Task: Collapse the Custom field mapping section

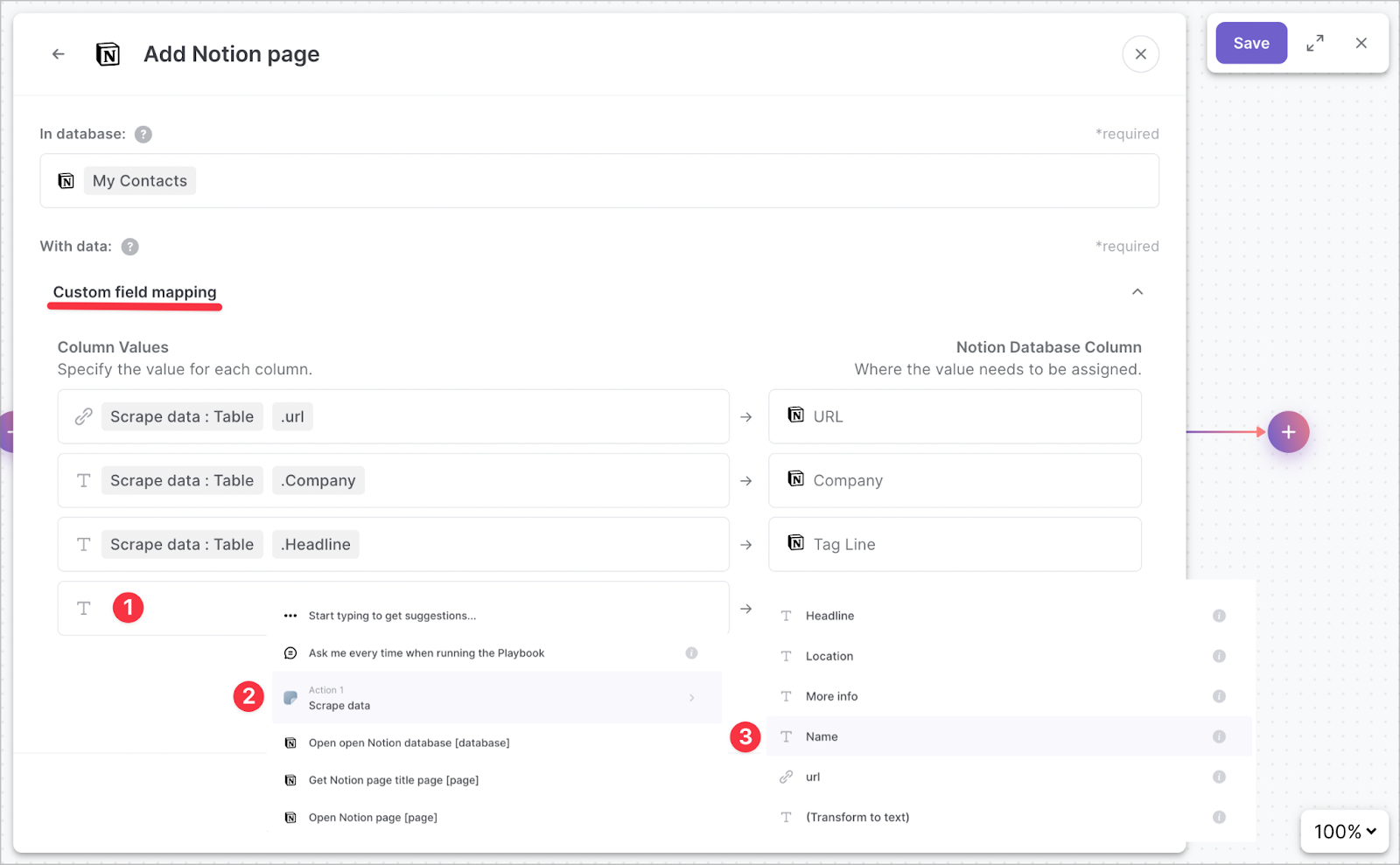Action: pyautogui.click(x=1137, y=292)
